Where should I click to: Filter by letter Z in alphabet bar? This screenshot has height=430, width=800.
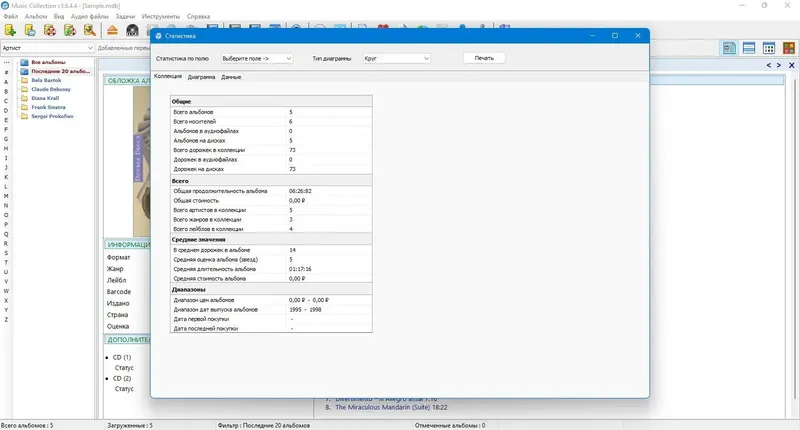click(x=6, y=320)
